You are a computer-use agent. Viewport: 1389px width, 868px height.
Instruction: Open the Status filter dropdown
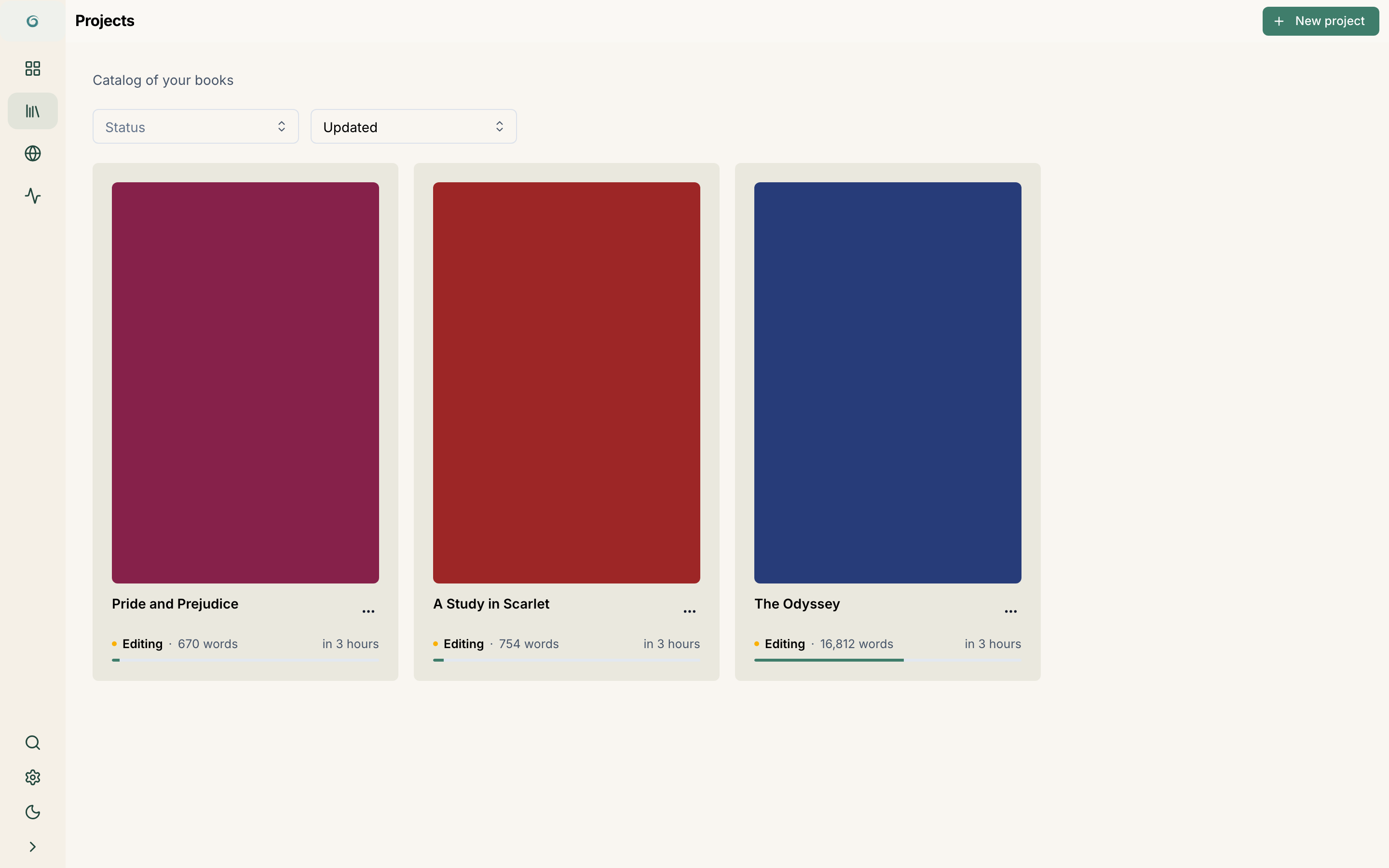pyautogui.click(x=196, y=127)
